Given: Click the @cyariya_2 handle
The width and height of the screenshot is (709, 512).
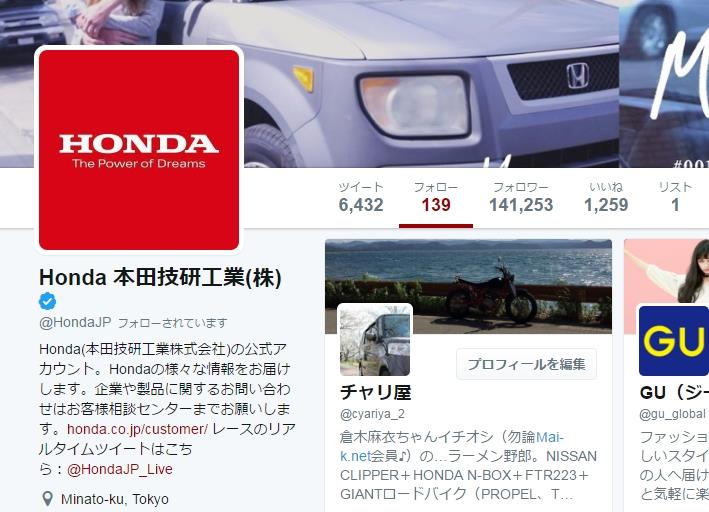Looking at the screenshot, I should (372, 414).
